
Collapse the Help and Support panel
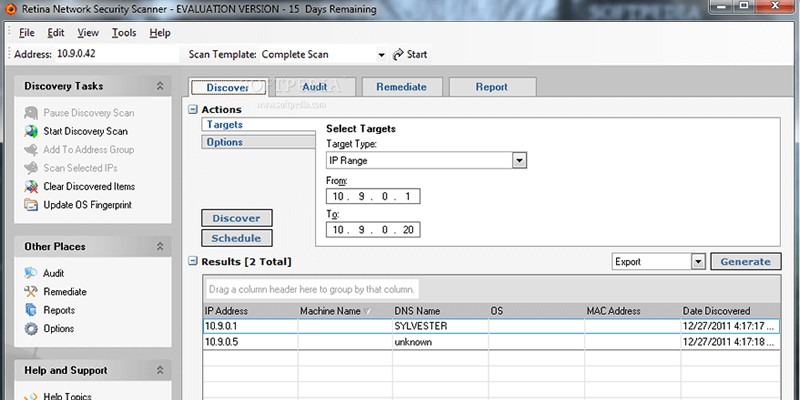[x=160, y=370]
